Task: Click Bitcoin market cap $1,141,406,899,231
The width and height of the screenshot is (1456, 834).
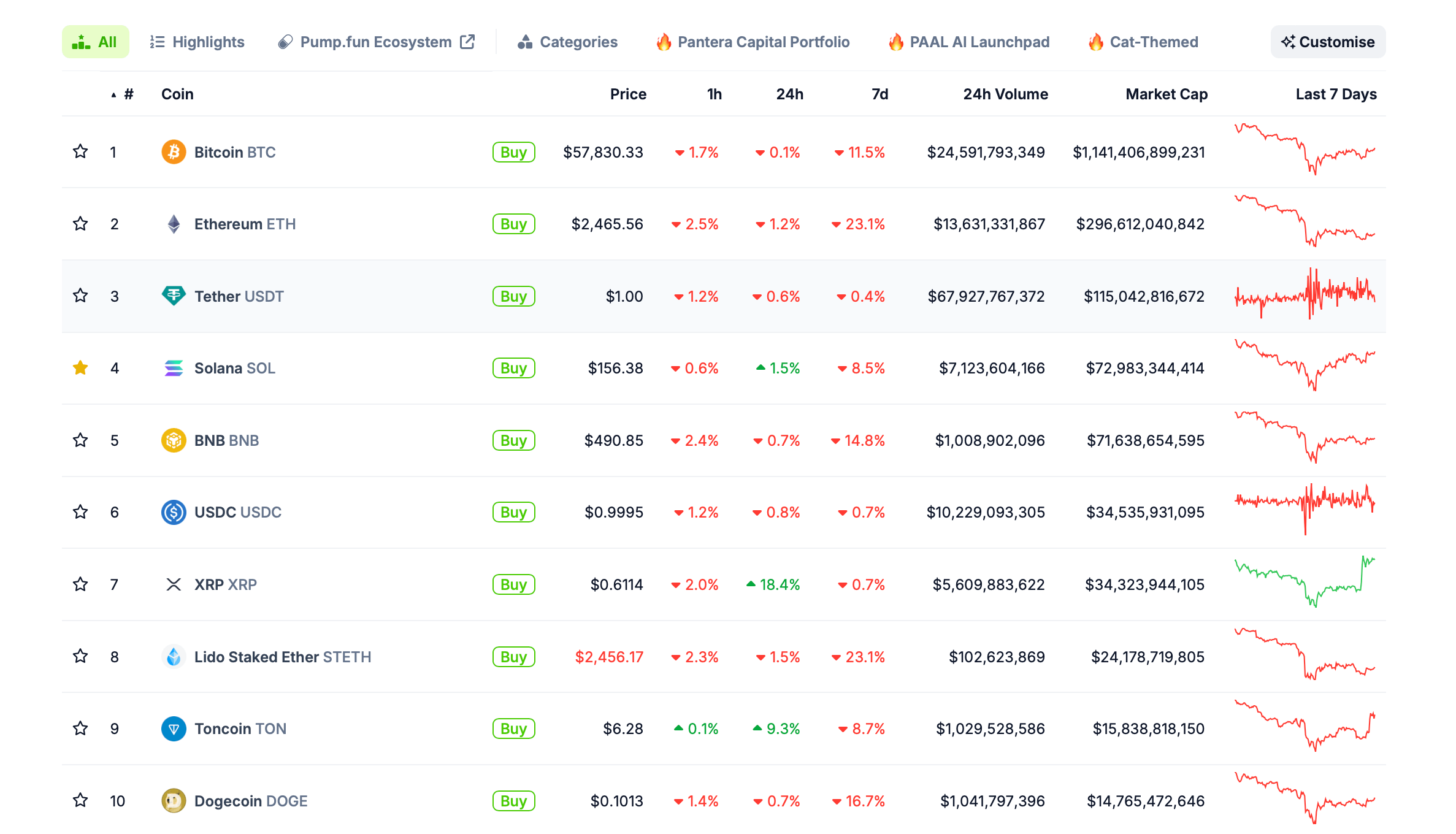Action: pos(1139,152)
